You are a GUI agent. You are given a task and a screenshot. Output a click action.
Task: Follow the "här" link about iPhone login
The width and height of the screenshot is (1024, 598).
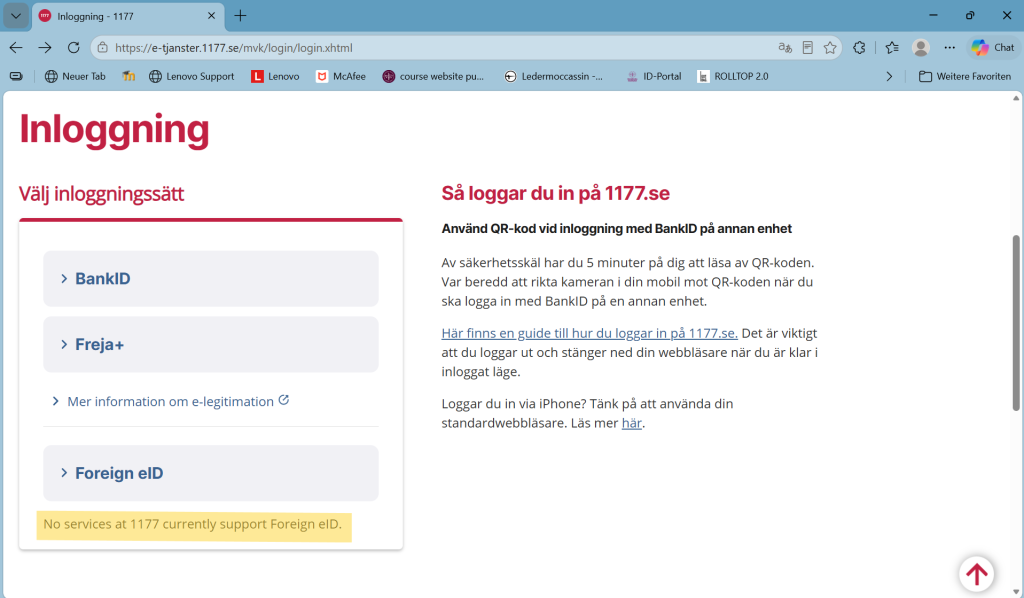coord(632,423)
